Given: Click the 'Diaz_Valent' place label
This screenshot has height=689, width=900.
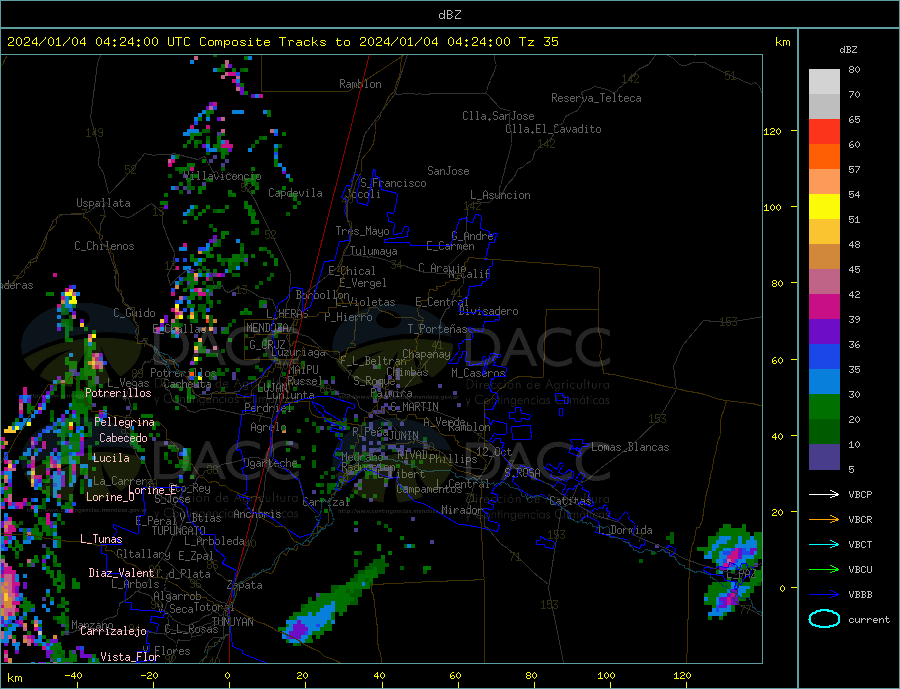Looking at the screenshot, I should pyautogui.click(x=121, y=573).
